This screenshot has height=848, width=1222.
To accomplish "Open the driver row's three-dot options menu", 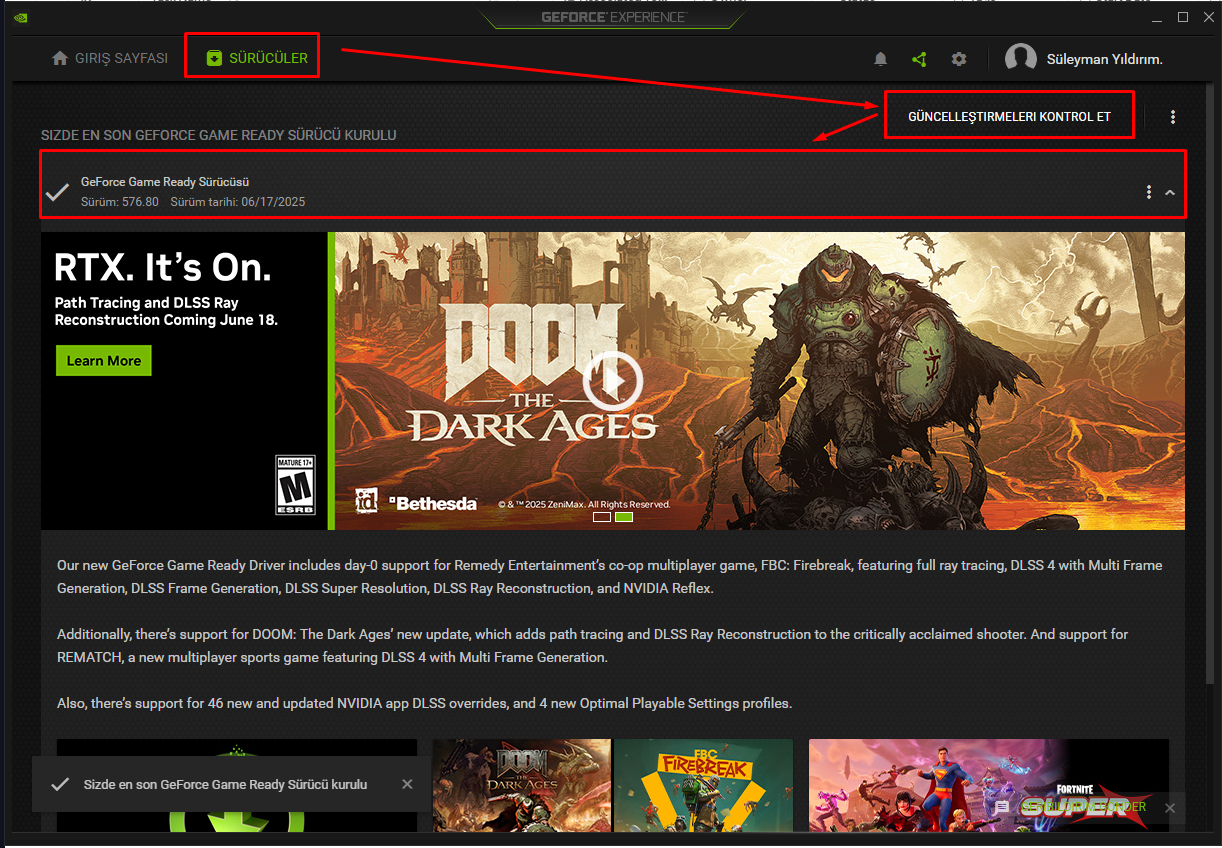I will [x=1149, y=192].
